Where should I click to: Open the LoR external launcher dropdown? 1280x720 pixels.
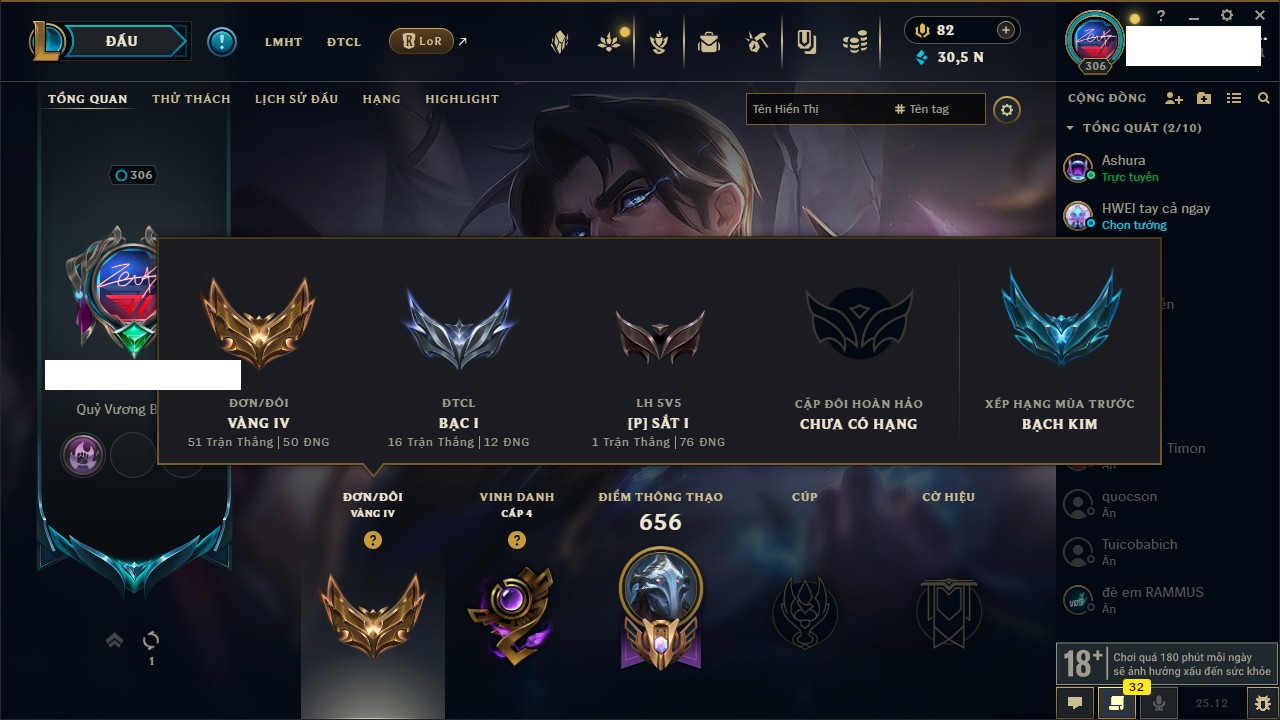(421, 41)
